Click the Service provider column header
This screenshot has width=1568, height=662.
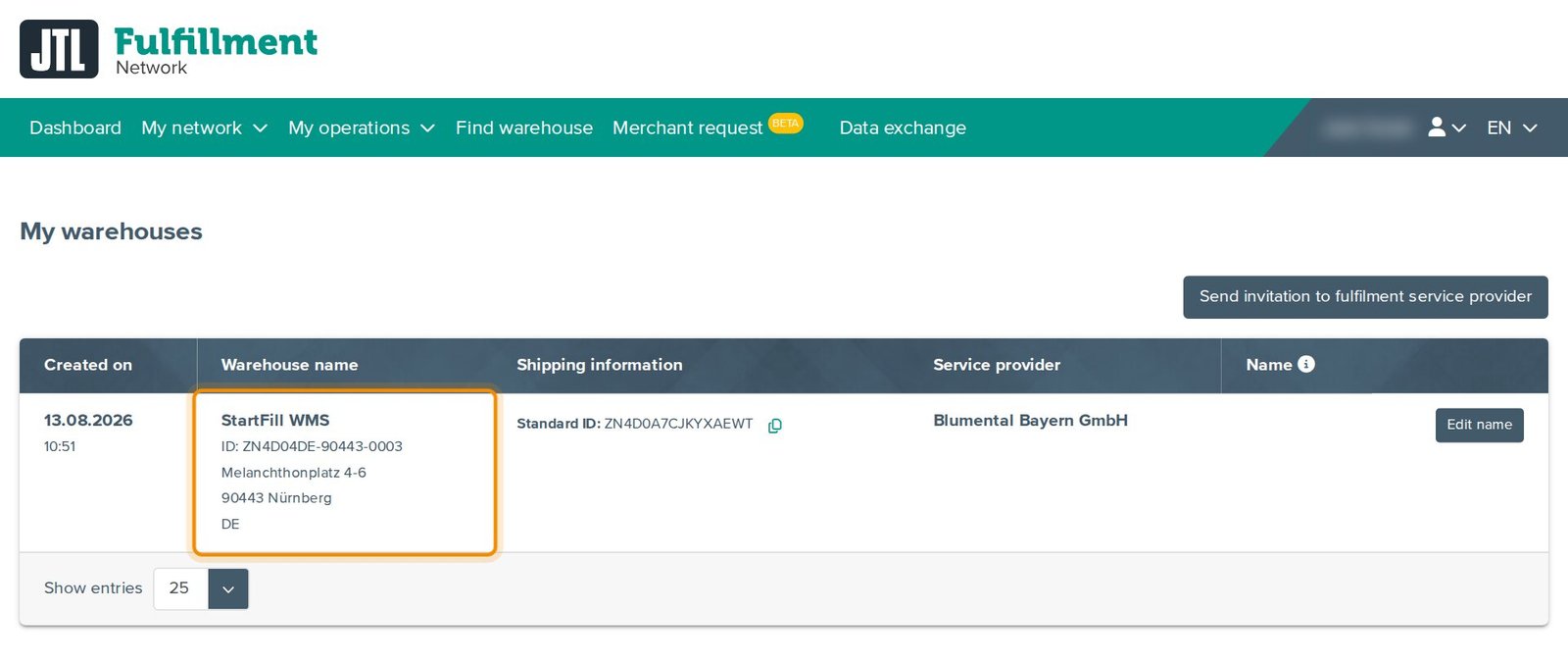tap(997, 365)
